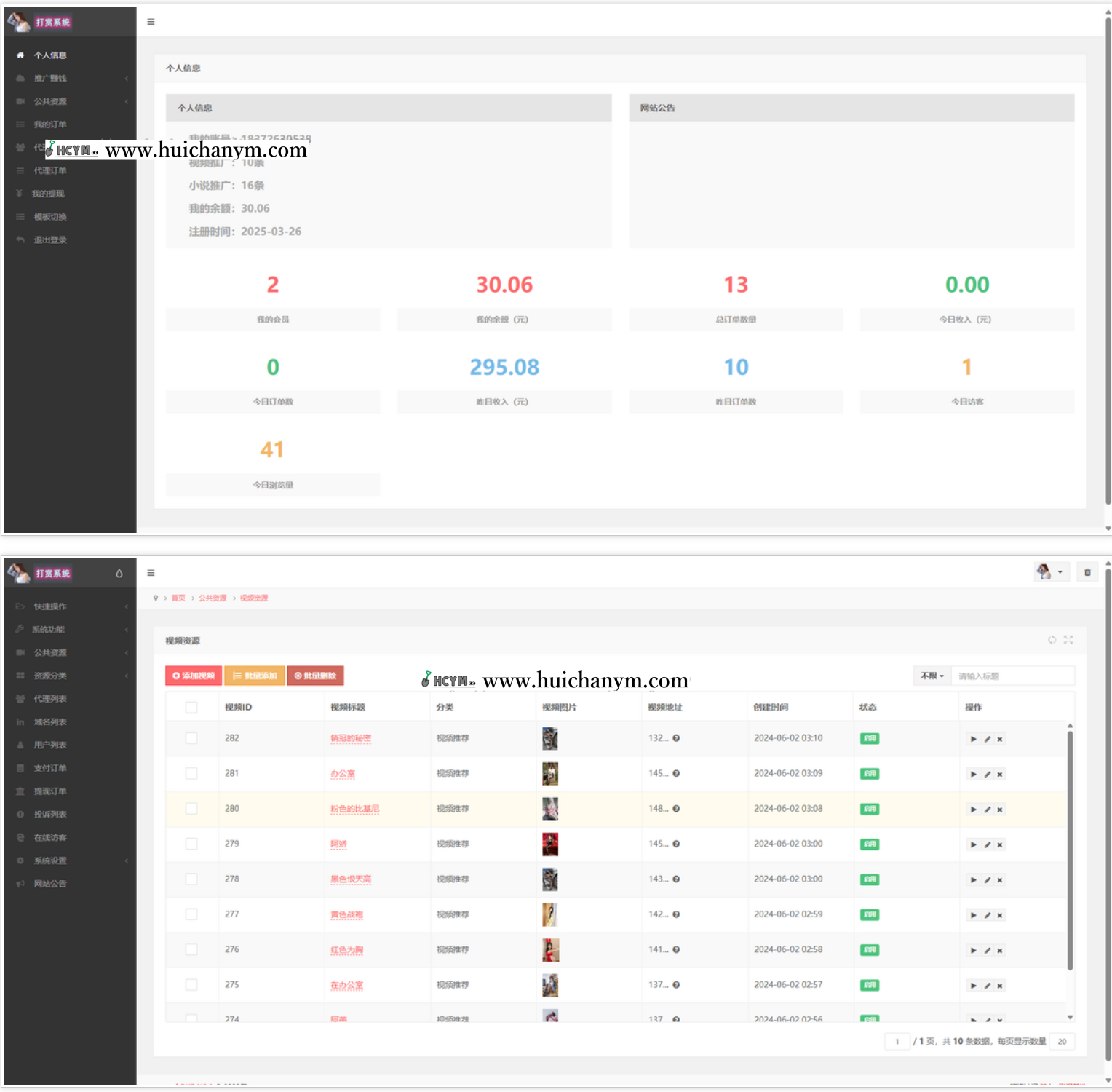Open the 不限 filter dropdown

coord(932,676)
